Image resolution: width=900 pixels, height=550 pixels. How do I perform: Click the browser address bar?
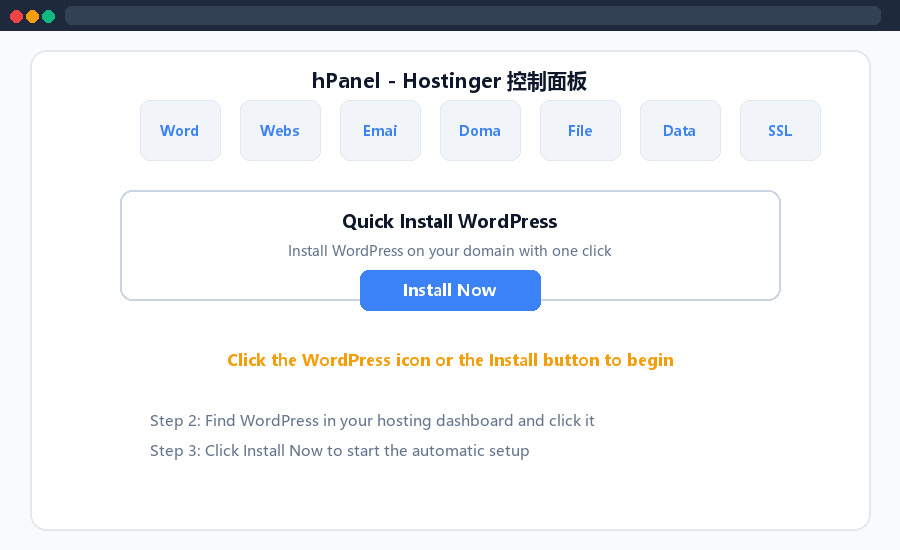[x=472, y=16]
